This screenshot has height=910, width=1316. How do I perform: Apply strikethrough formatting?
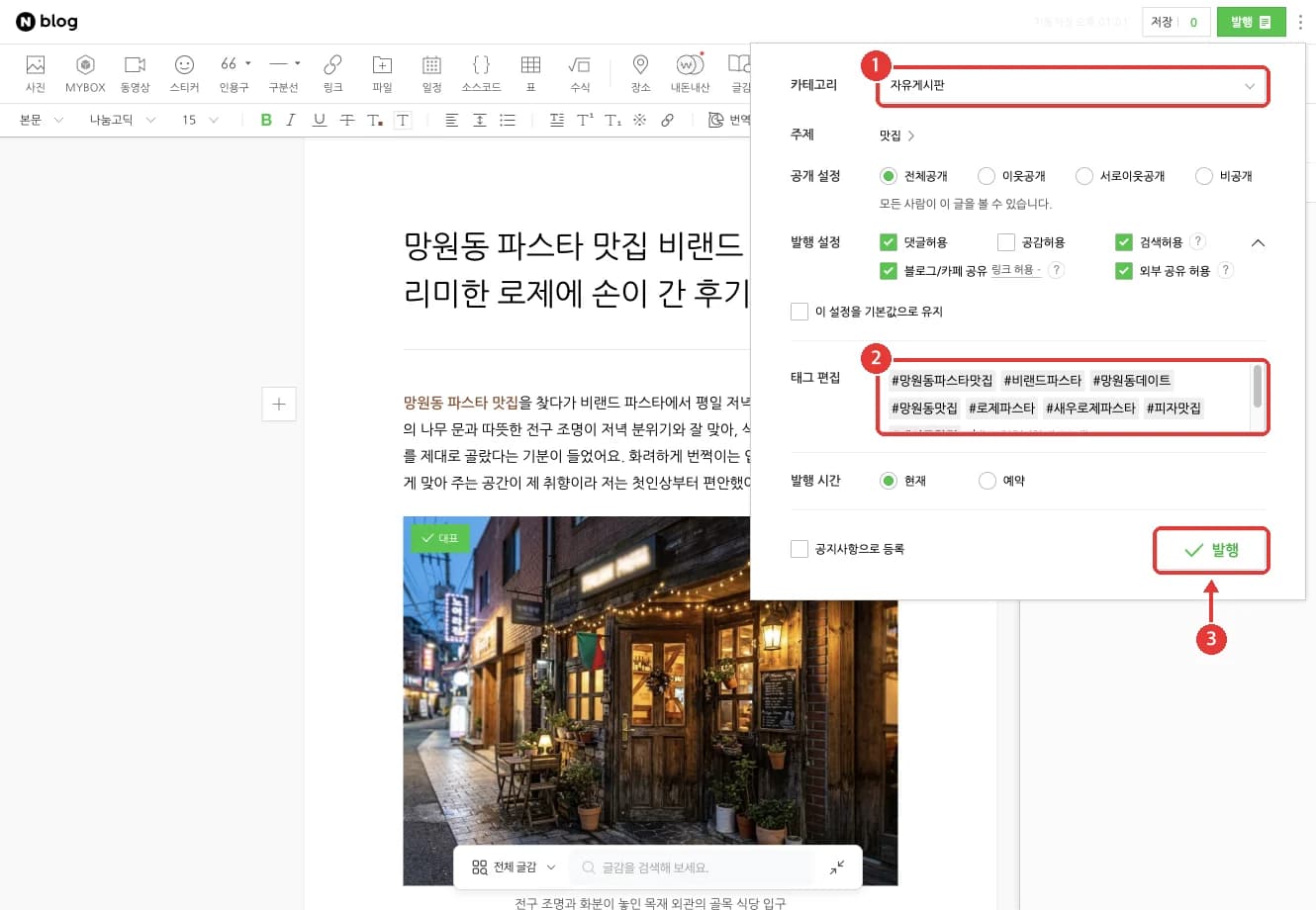(346, 120)
